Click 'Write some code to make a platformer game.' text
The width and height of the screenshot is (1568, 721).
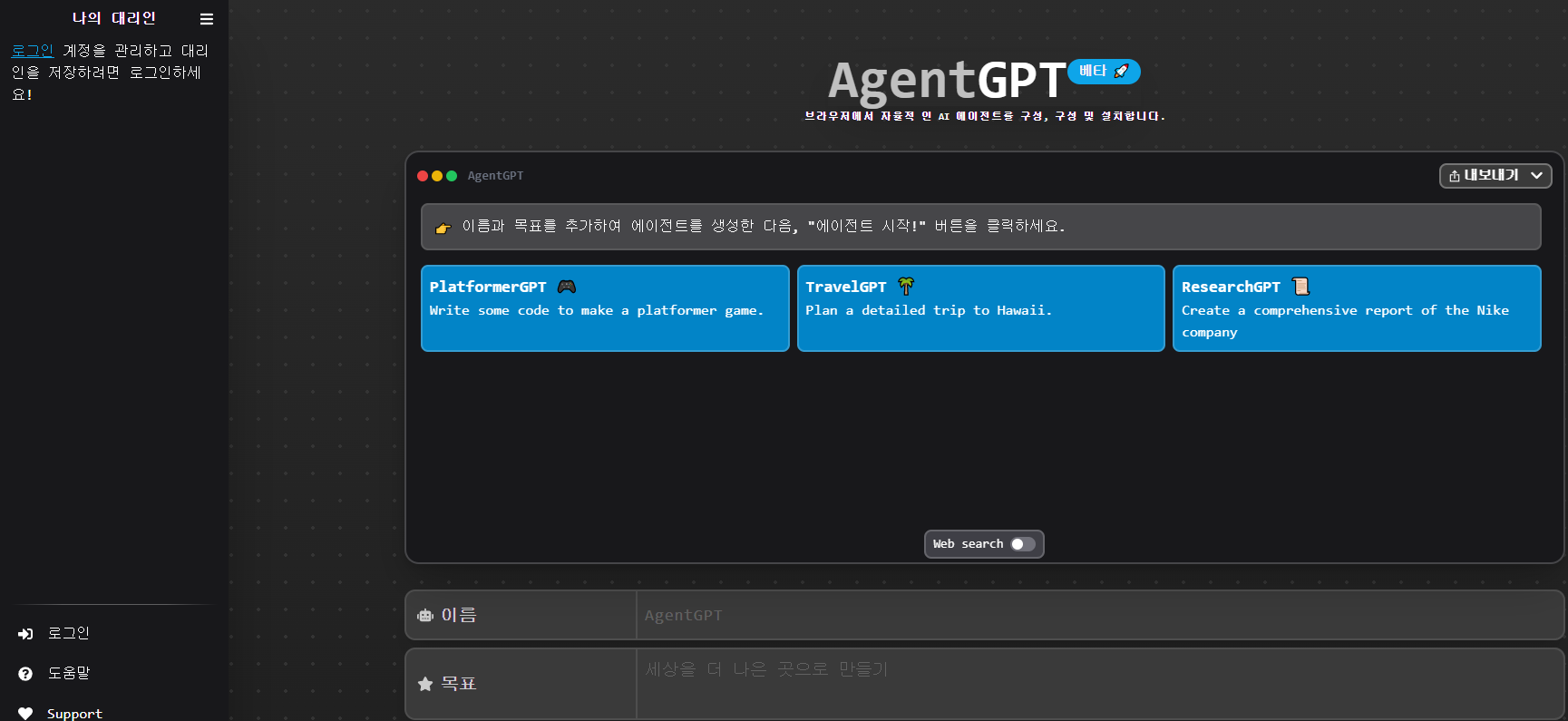pyautogui.click(x=597, y=310)
